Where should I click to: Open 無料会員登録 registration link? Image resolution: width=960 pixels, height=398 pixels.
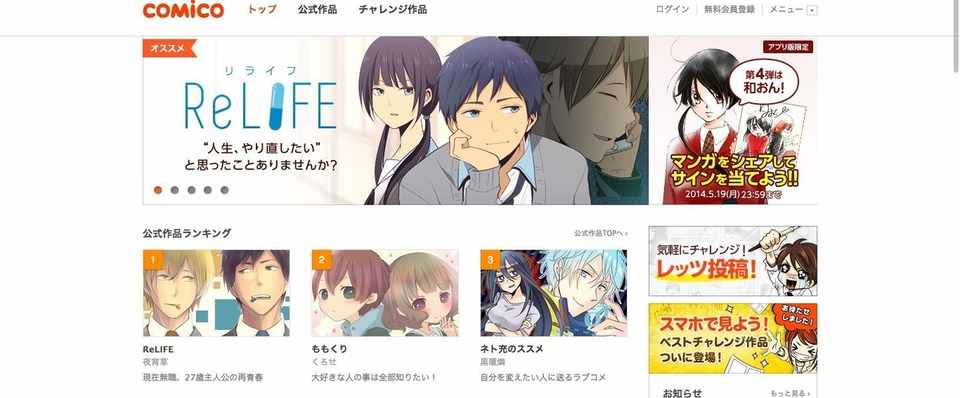coord(729,10)
